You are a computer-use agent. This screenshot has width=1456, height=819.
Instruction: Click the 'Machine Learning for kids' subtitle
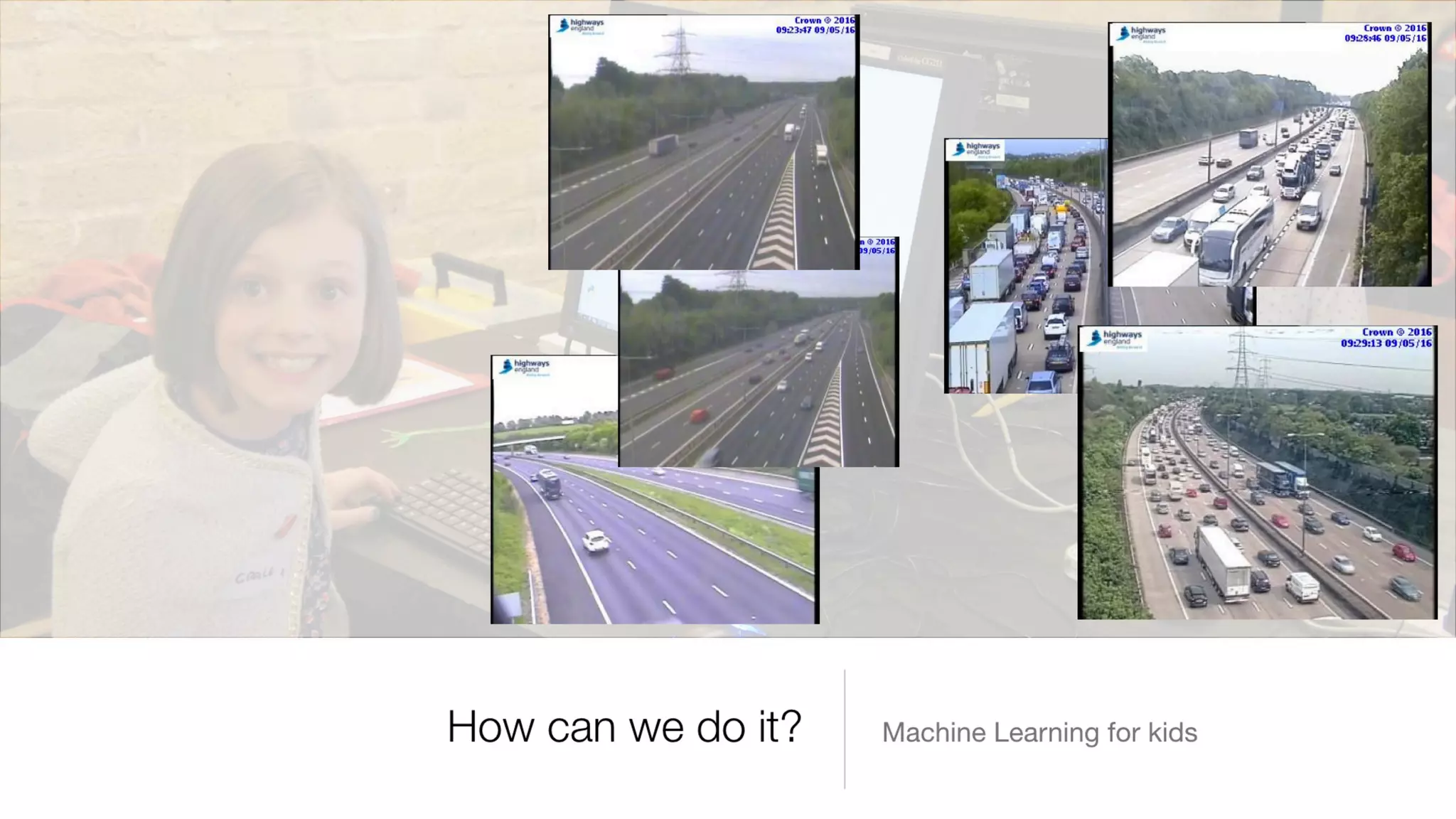[1039, 732]
